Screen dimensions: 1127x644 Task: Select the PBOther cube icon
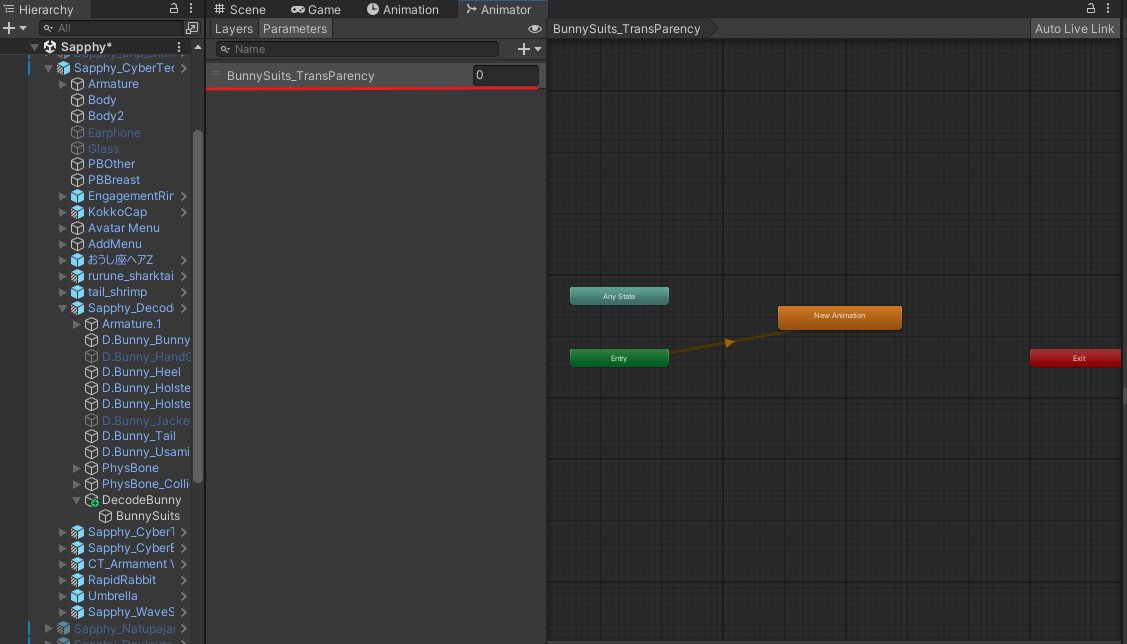pos(78,164)
